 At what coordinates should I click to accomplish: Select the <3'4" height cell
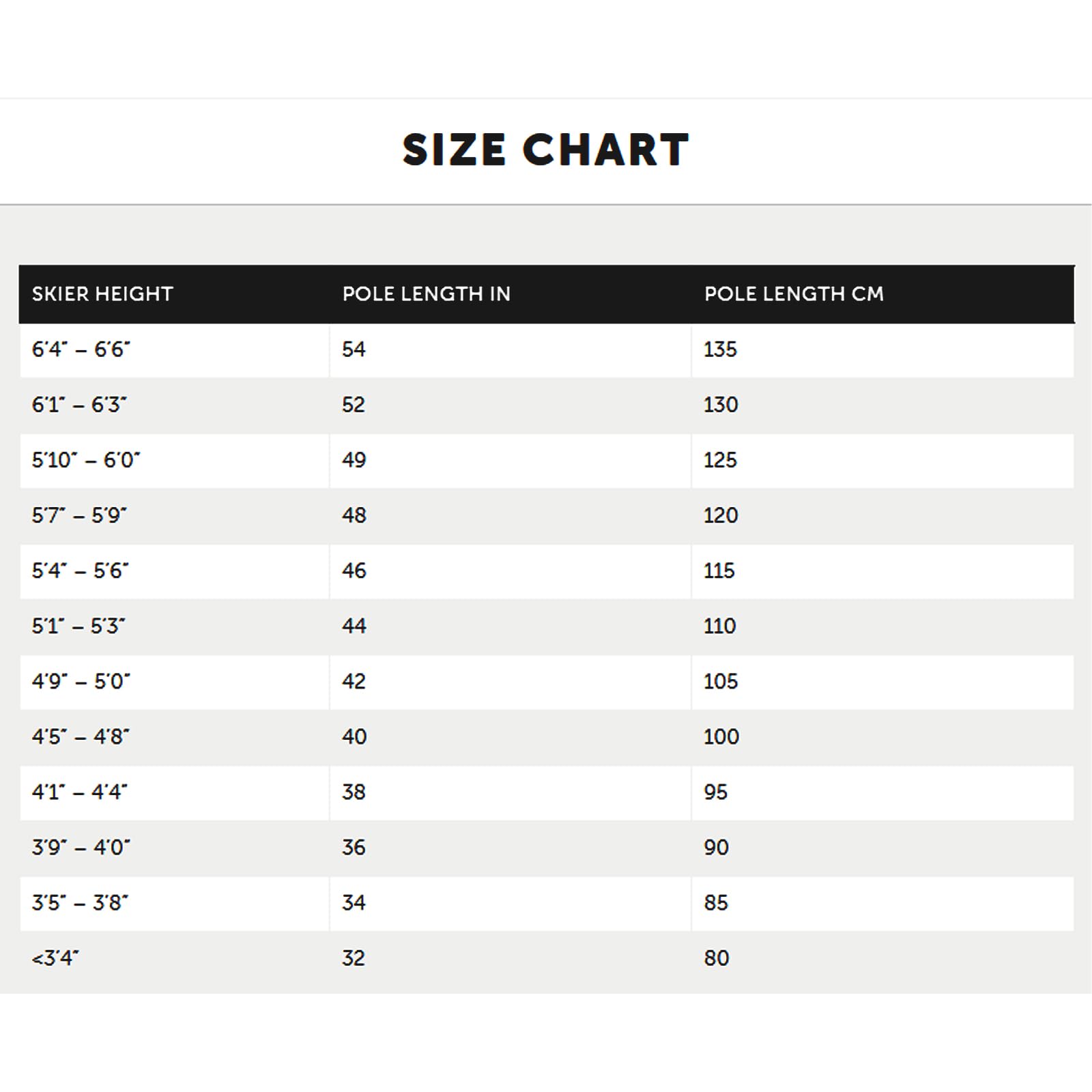click(174, 958)
